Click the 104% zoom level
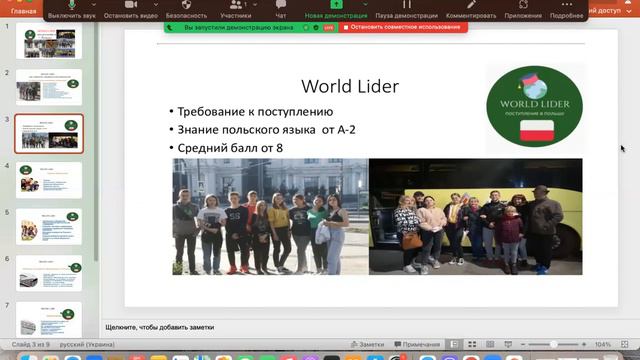Viewport: 640px width, 360px height. click(602, 344)
